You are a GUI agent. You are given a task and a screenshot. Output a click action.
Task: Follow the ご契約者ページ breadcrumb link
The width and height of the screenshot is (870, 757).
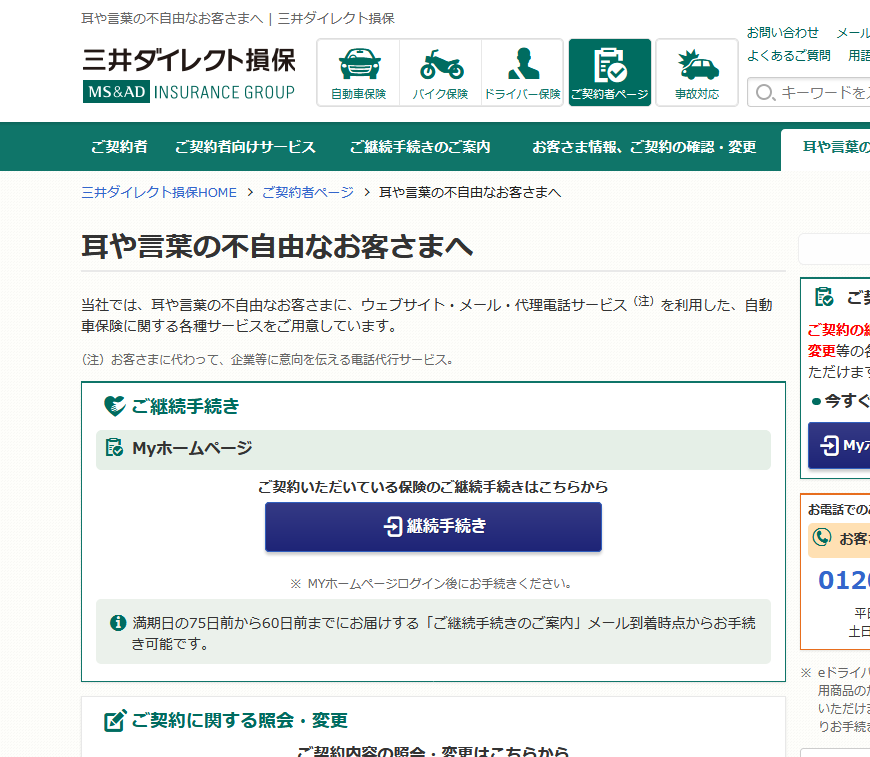[308, 193]
